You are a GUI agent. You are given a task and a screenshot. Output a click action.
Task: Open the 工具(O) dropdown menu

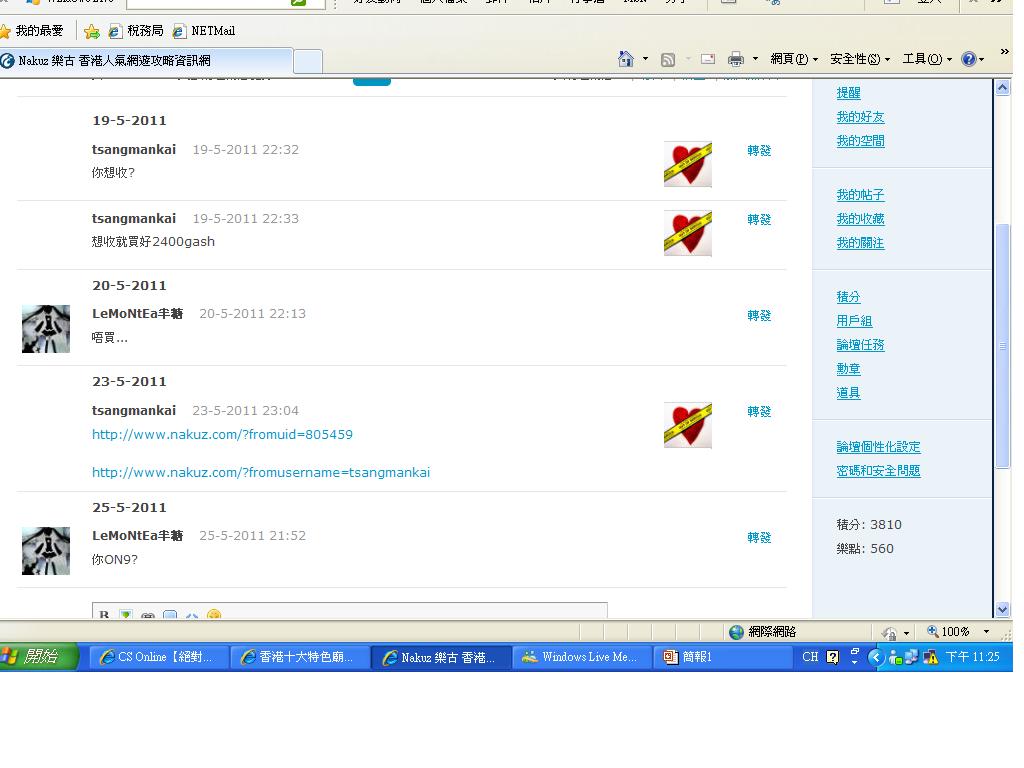[x=926, y=59]
